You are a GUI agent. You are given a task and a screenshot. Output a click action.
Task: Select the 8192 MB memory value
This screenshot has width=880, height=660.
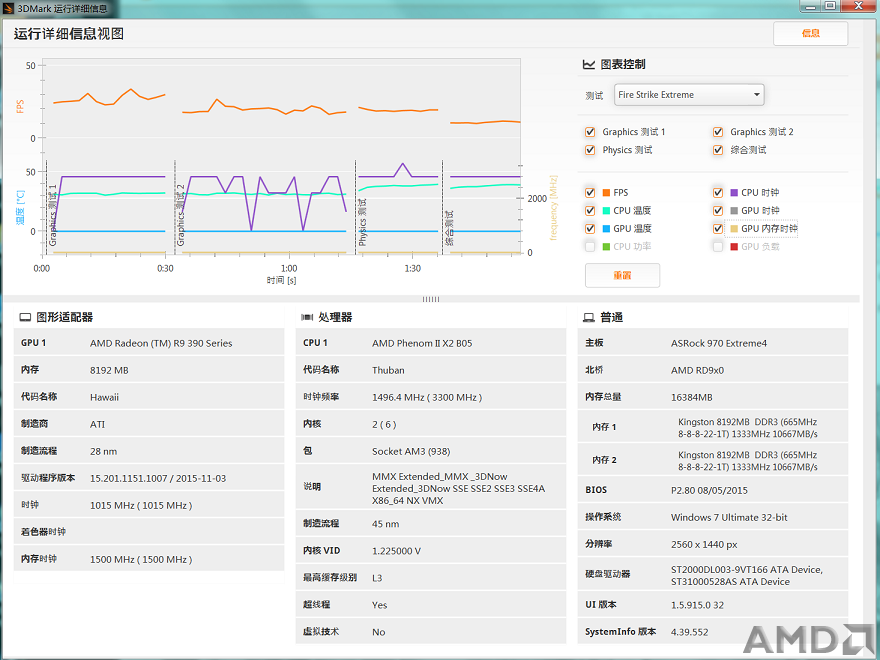109,370
